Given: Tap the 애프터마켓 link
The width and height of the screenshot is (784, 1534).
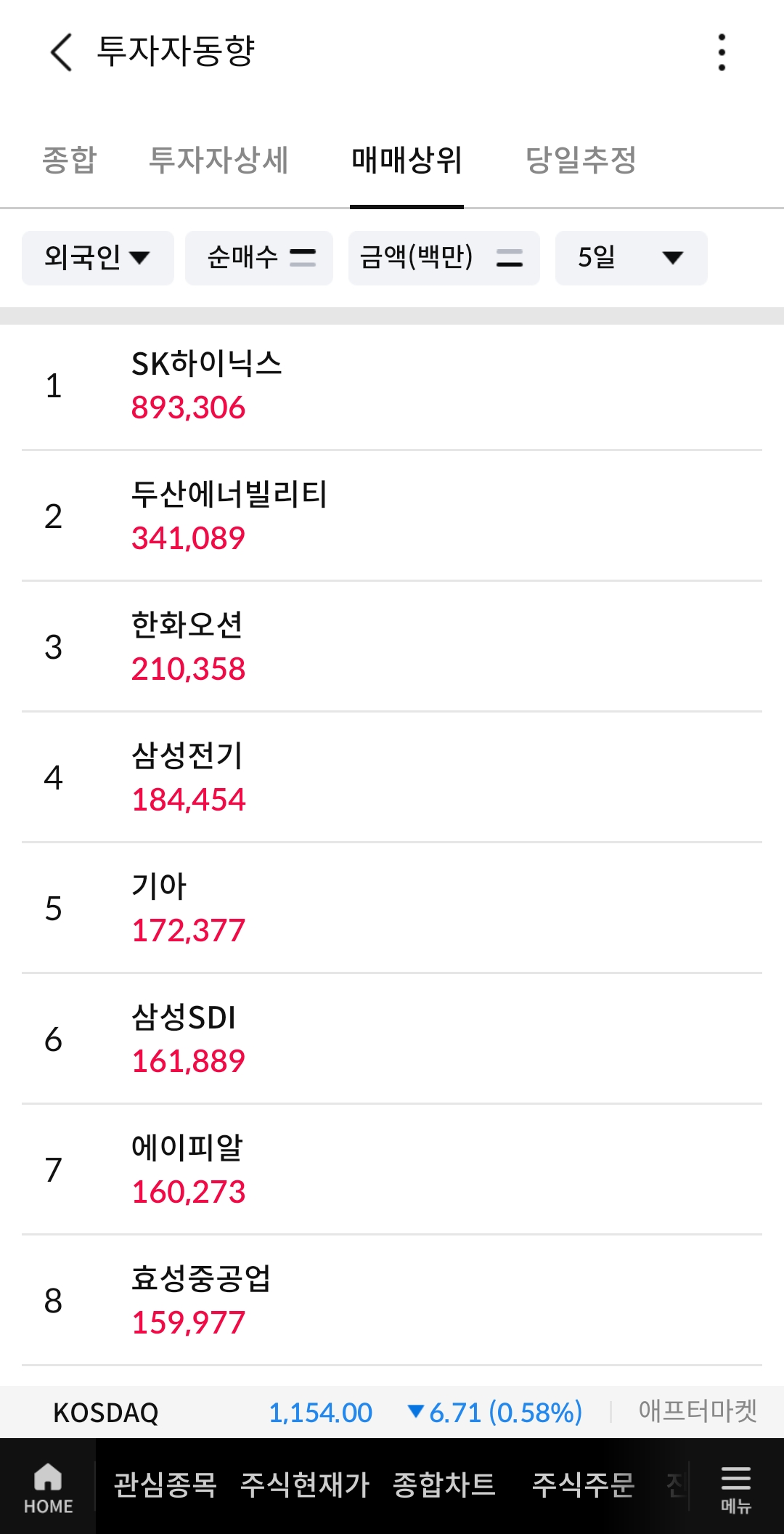Looking at the screenshot, I should [698, 1411].
